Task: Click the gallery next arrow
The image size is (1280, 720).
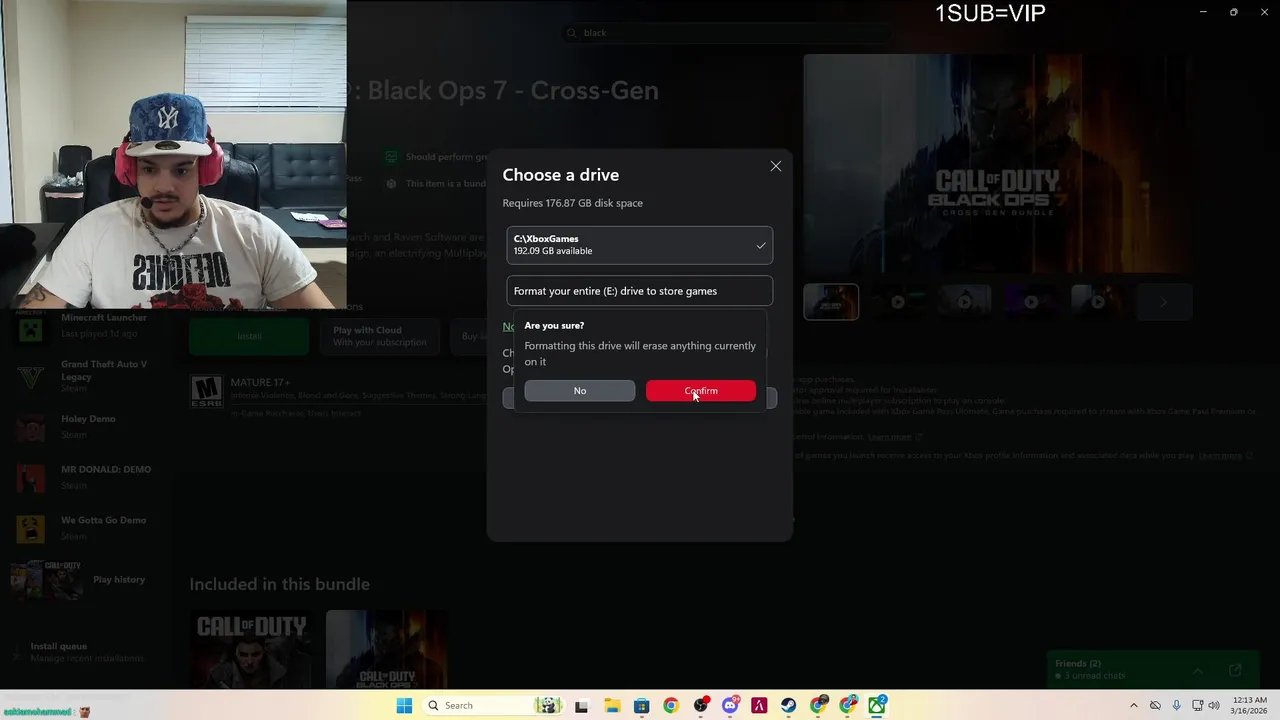Action: 1163,302
